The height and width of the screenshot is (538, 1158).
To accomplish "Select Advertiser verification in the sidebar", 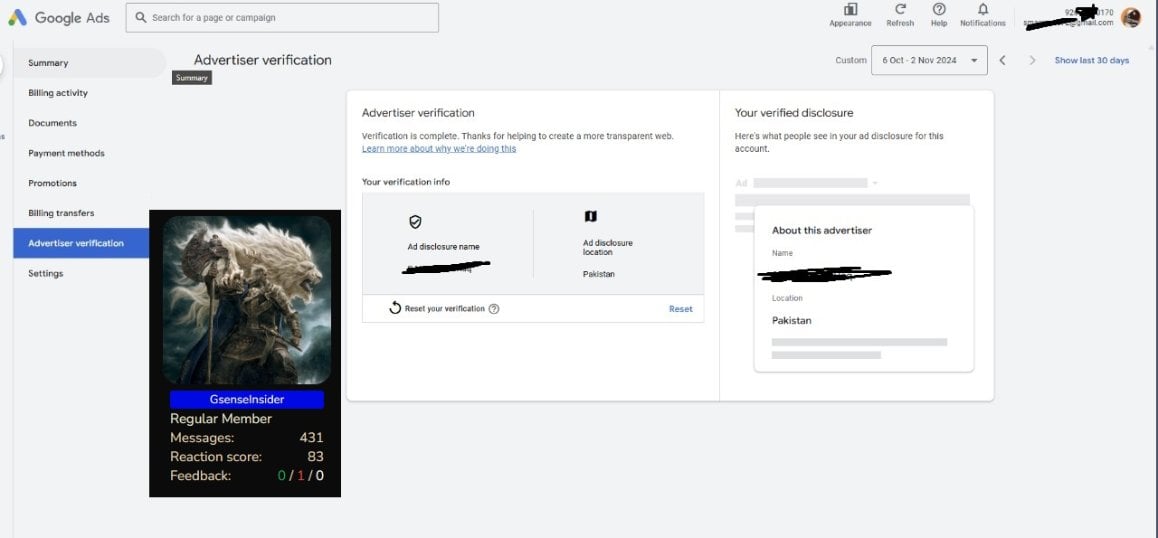I will point(81,243).
